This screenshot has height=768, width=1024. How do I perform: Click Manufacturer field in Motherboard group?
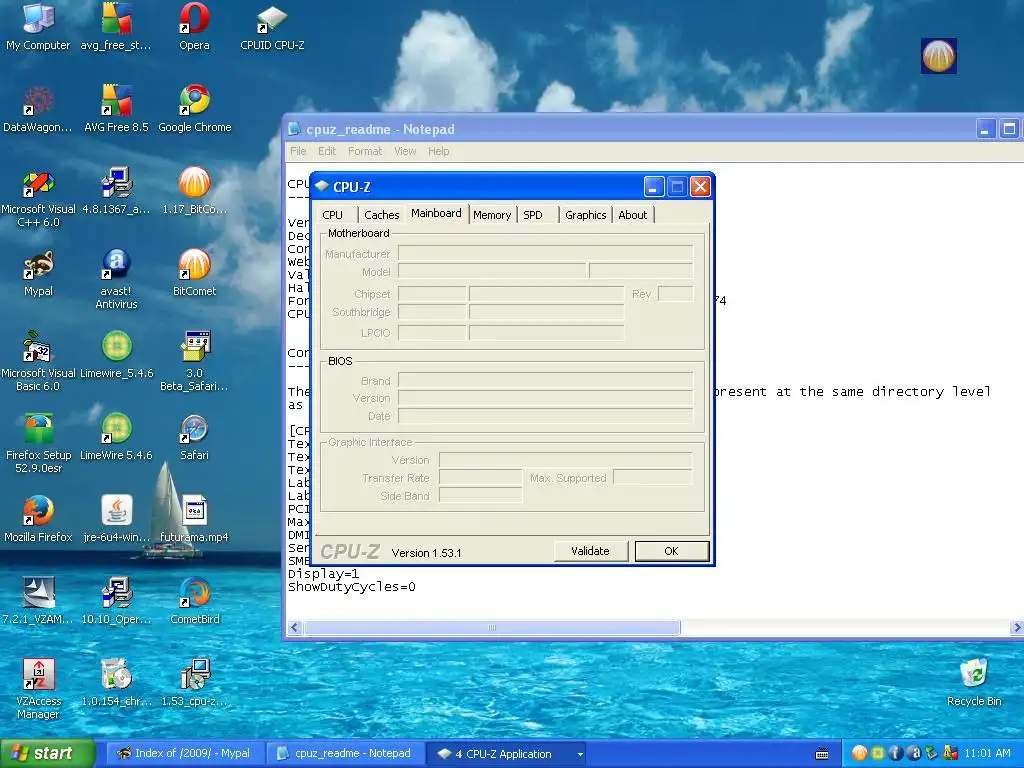click(545, 253)
